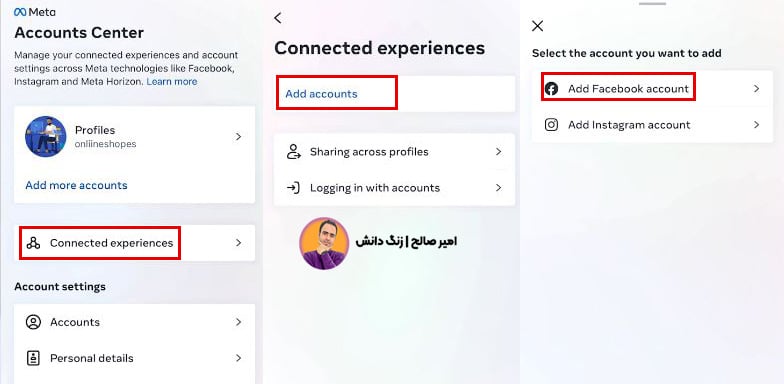784x384 pixels.
Task: Select Add Facebook account option
Action: coord(652,88)
